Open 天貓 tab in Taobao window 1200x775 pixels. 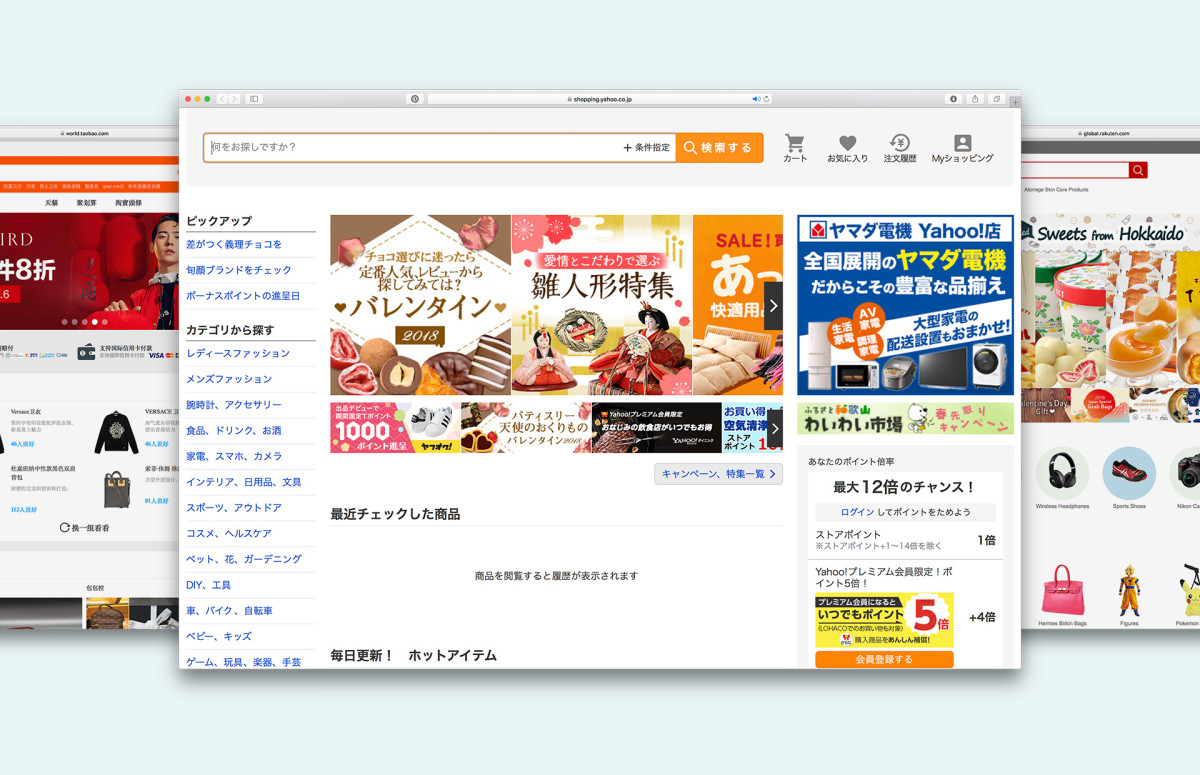[x=51, y=203]
